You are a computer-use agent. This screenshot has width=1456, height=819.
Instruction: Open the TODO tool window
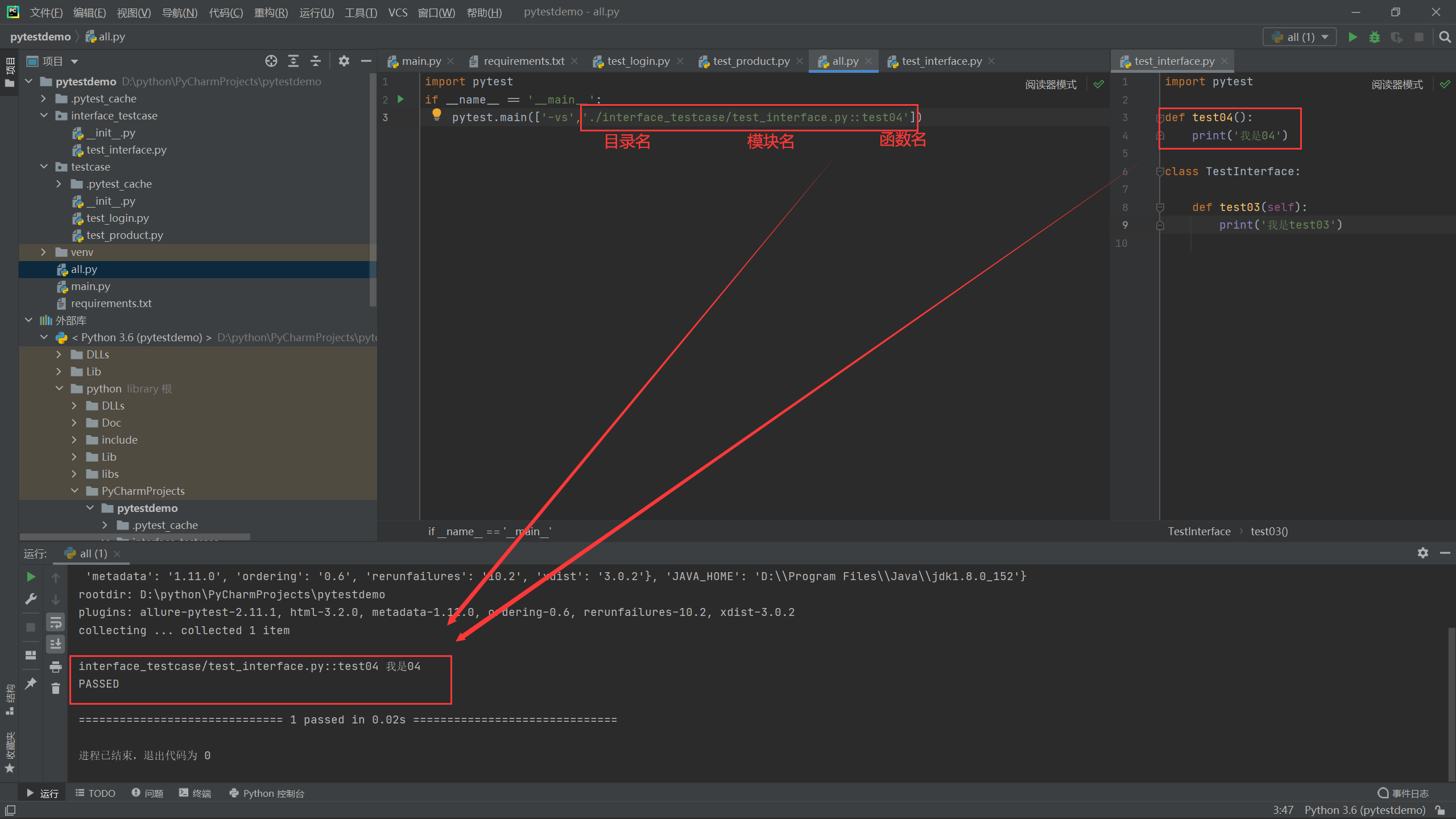click(95, 793)
